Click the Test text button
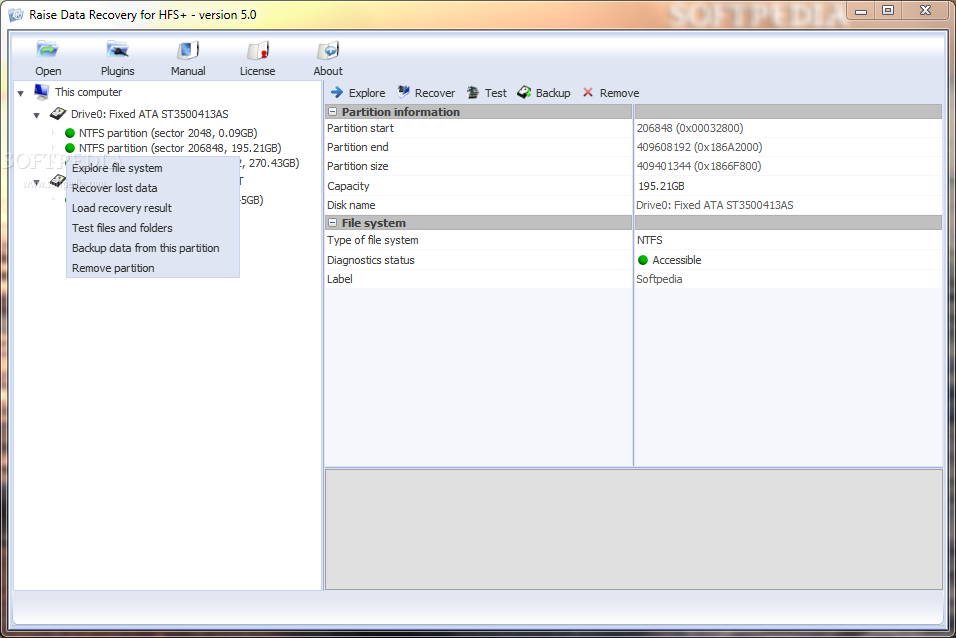The image size is (956, 638). (x=496, y=93)
